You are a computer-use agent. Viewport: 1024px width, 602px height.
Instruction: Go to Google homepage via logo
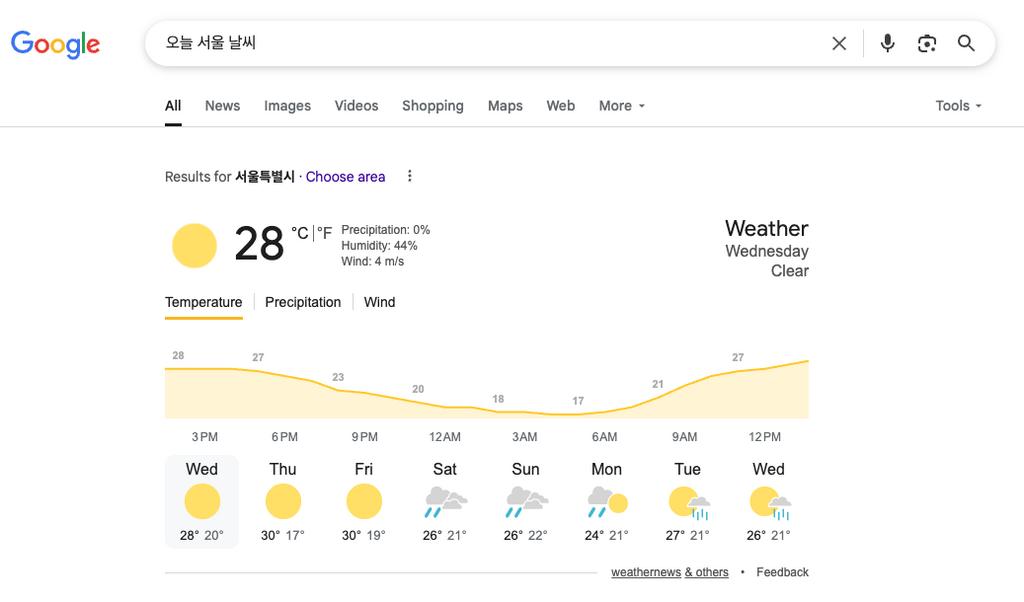(56, 44)
